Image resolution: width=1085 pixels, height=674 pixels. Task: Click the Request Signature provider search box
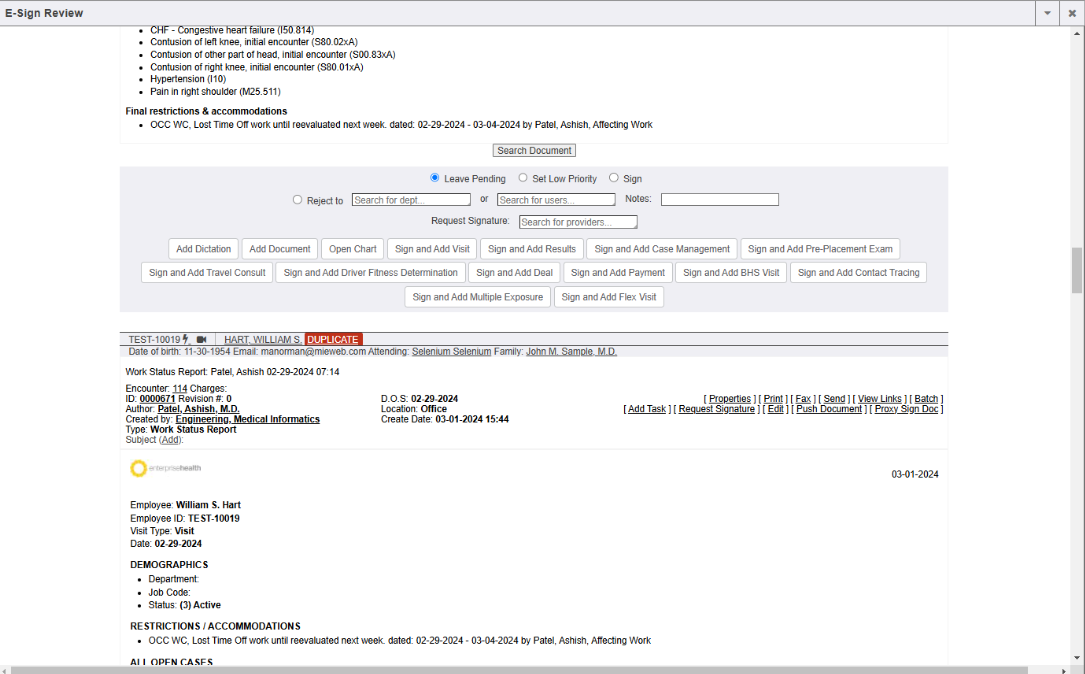click(x=578, y=222)
